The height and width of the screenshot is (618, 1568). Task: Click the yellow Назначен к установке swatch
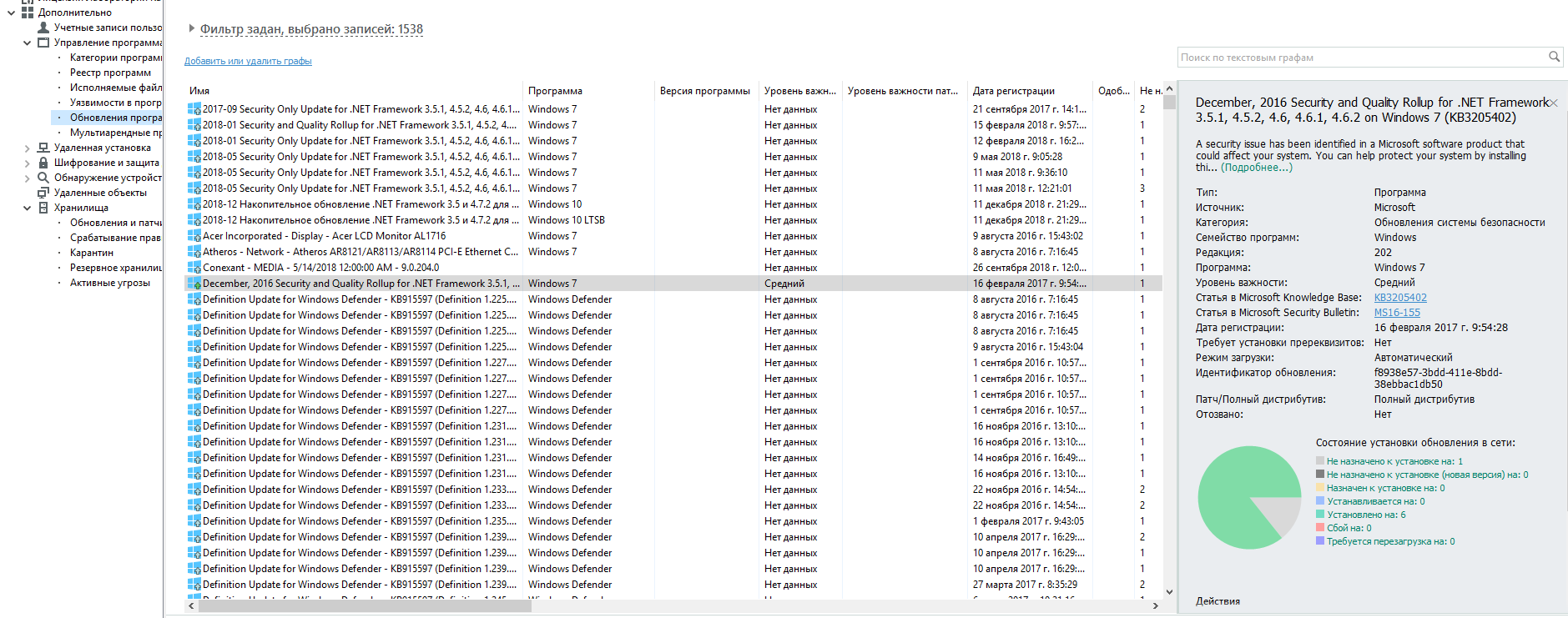point(1320,488)
